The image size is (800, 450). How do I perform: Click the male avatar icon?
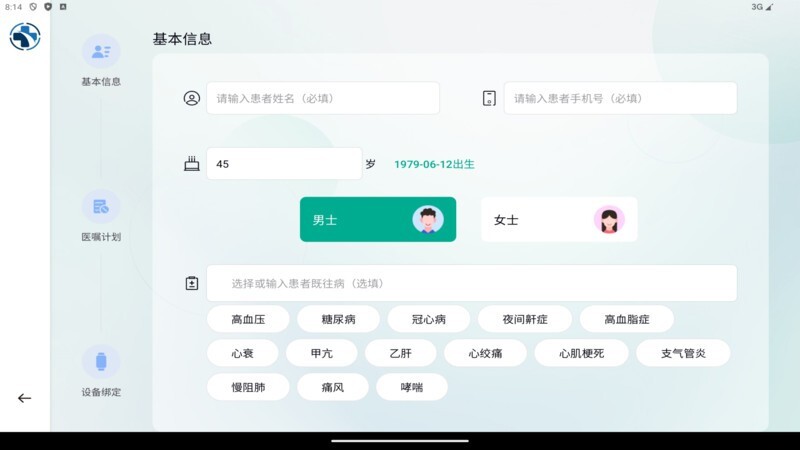(x=428, y=220)
